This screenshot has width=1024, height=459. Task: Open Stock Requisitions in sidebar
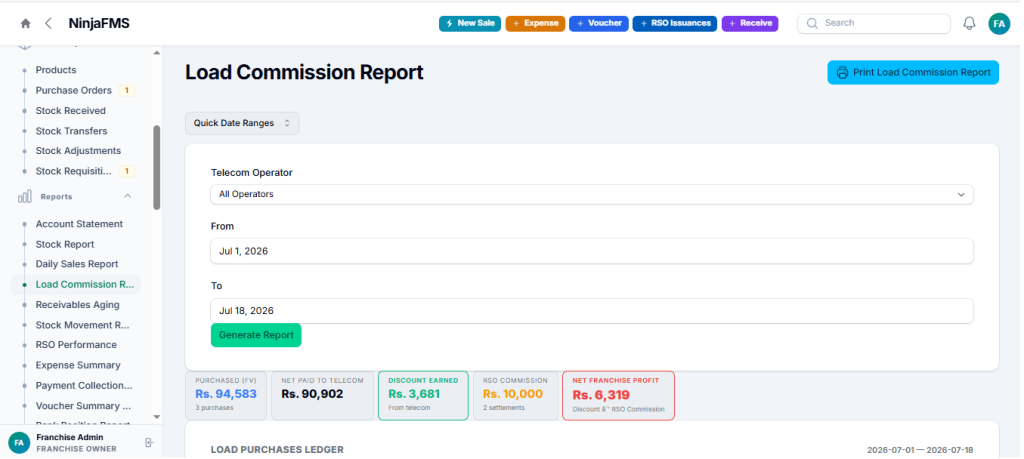74,171
